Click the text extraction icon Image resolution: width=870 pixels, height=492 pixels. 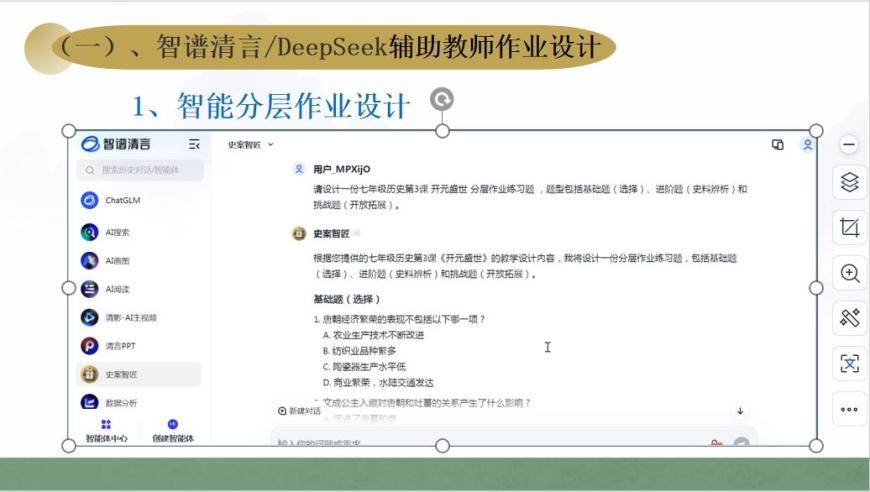pyautogui.click(x=849, y=363)
